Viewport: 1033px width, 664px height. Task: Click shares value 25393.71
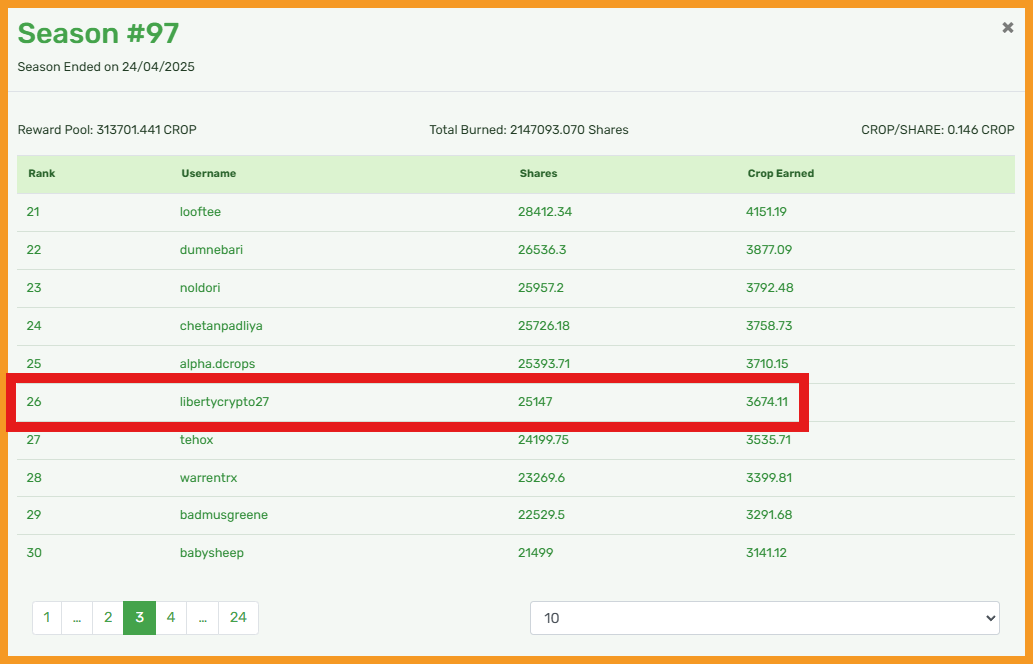[544, 364]
